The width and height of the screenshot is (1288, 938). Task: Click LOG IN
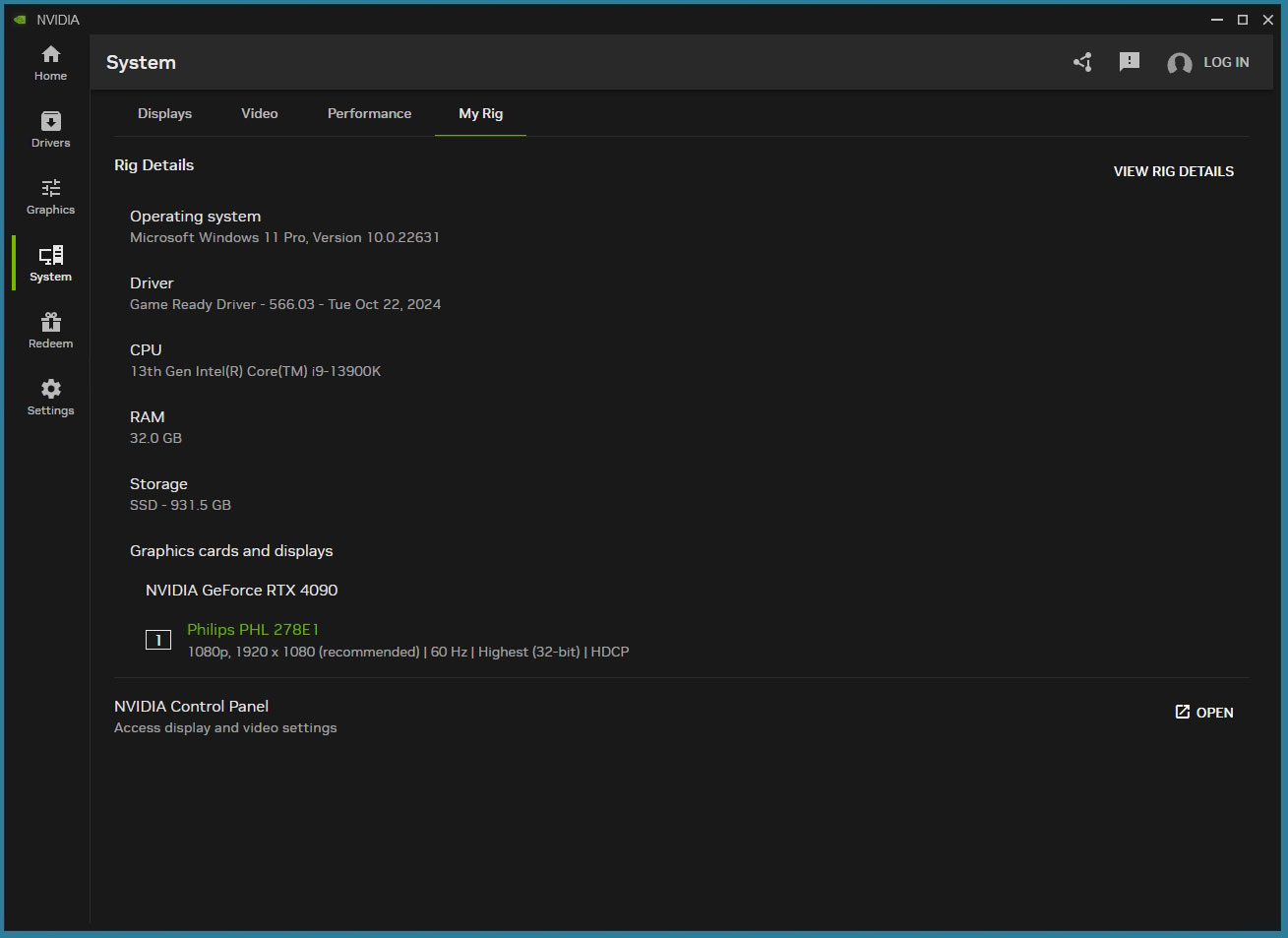click(x=1226, y=62)
